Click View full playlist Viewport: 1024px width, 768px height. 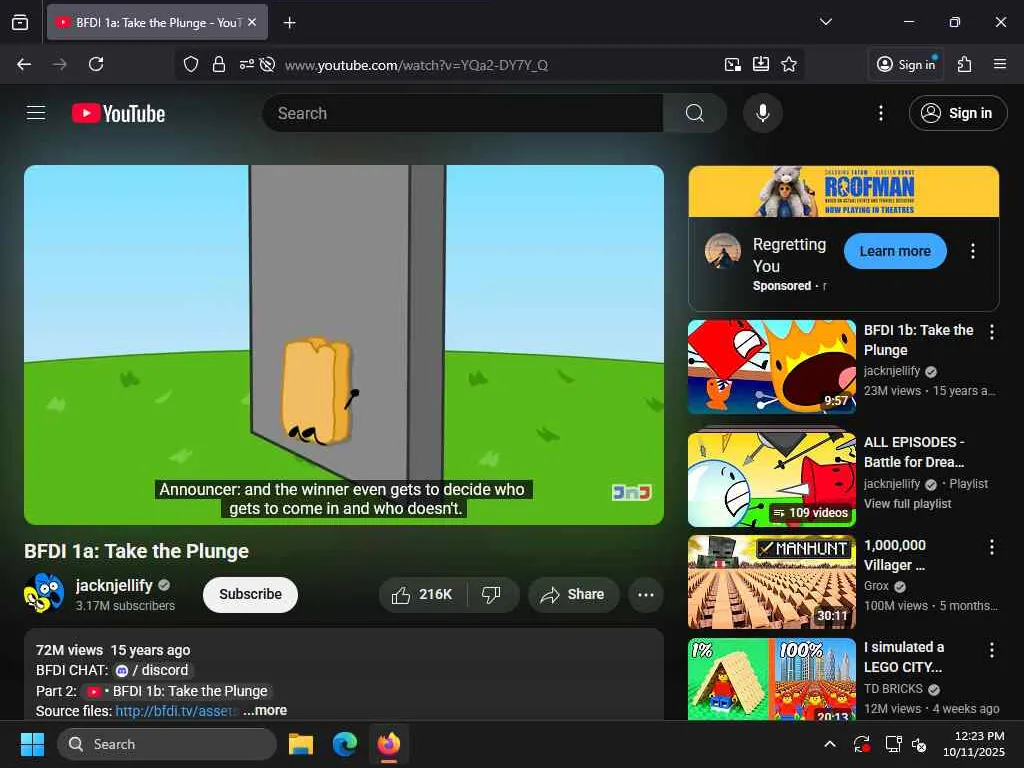coord(907,504)
